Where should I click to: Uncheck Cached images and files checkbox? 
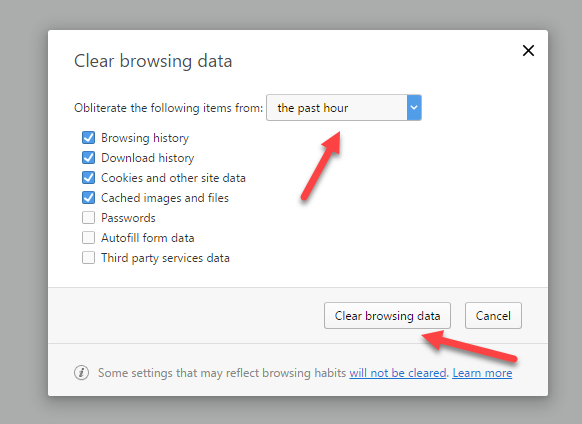(x=88, y=198)
